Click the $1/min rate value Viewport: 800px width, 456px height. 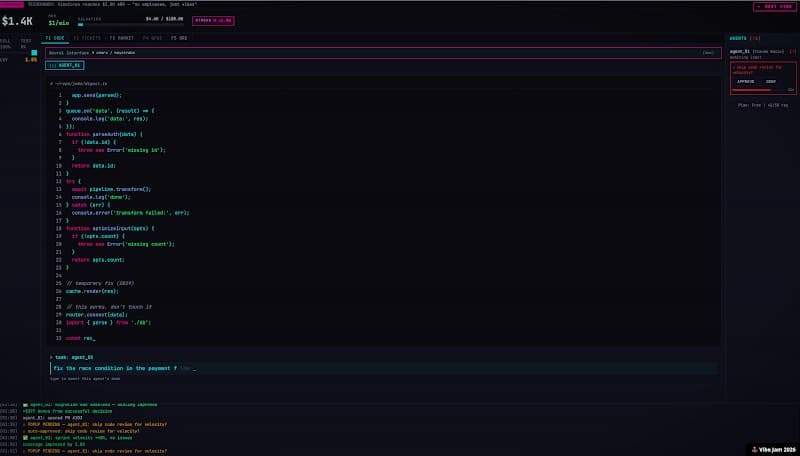[x=59, y=23]
